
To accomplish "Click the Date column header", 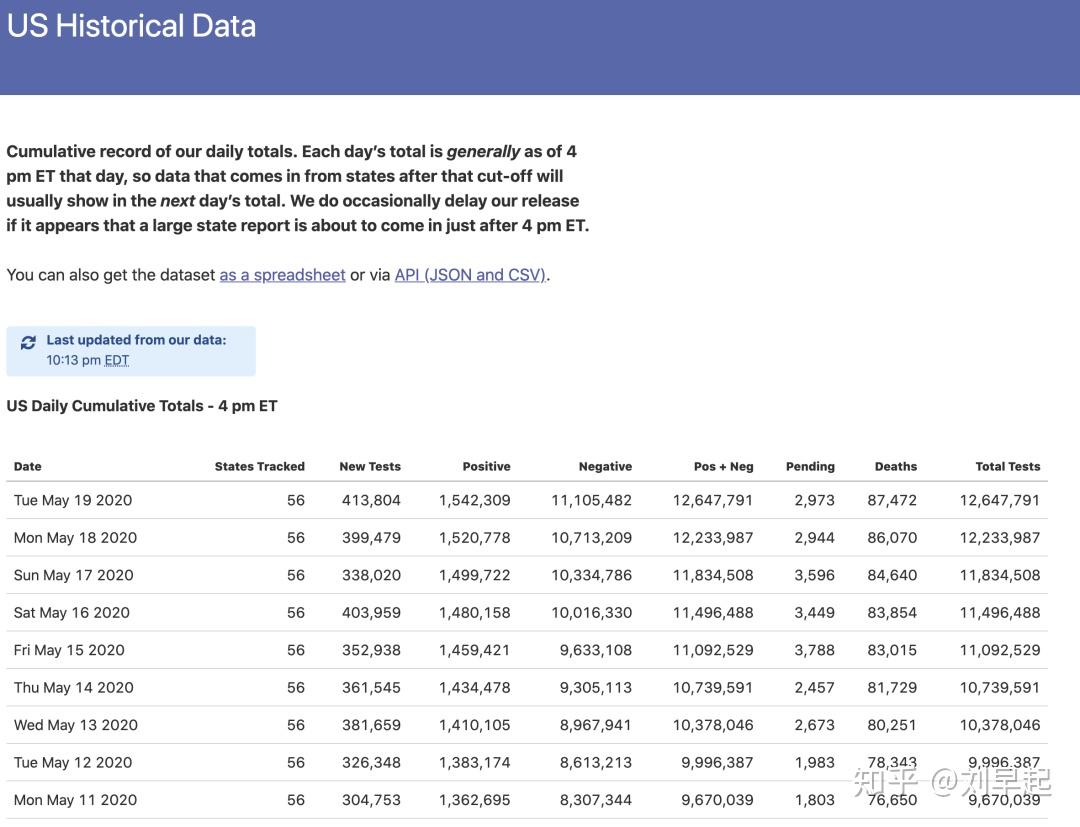I will click(x=28, y=466).
